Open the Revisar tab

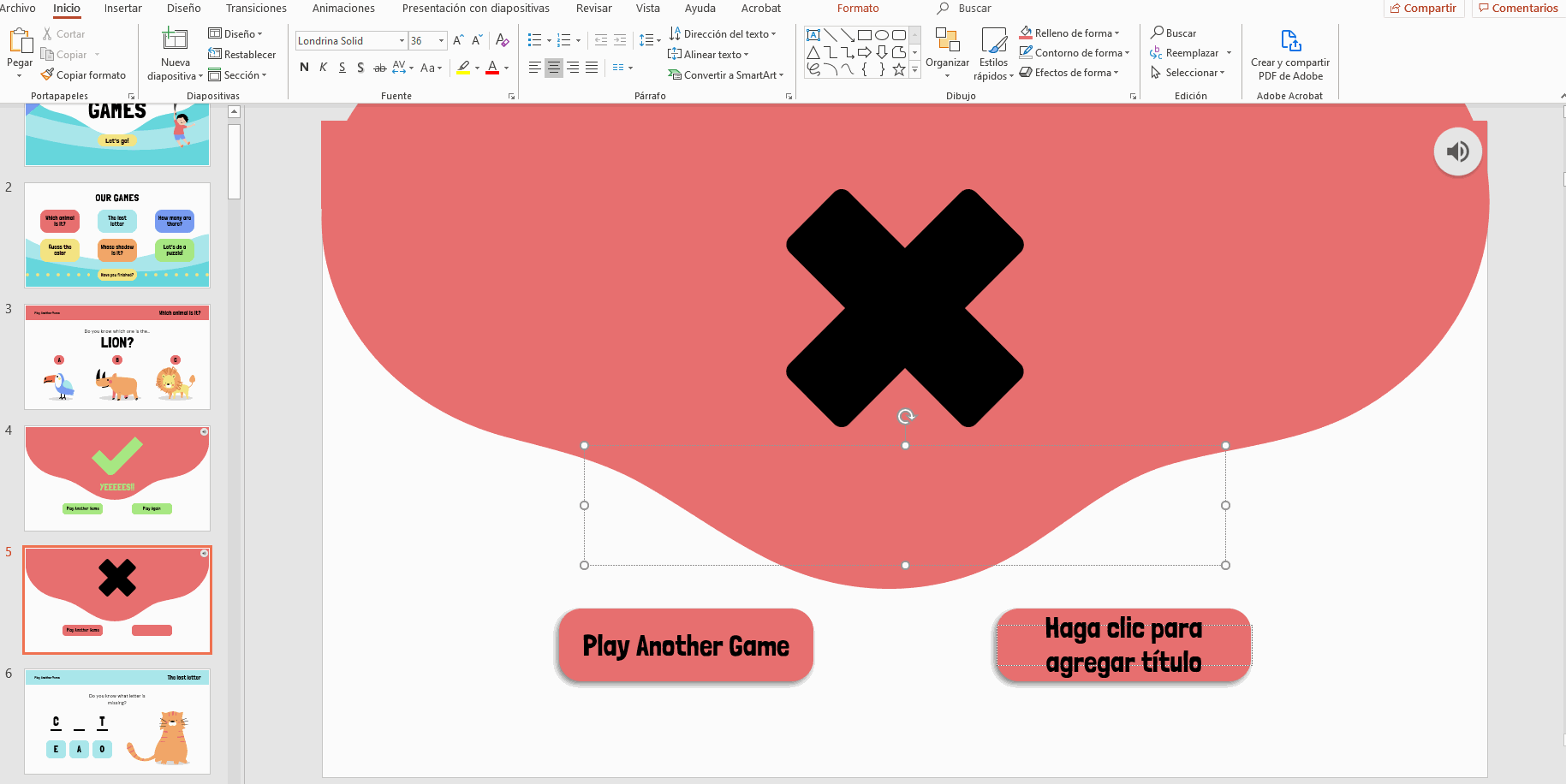coord(594,8)
